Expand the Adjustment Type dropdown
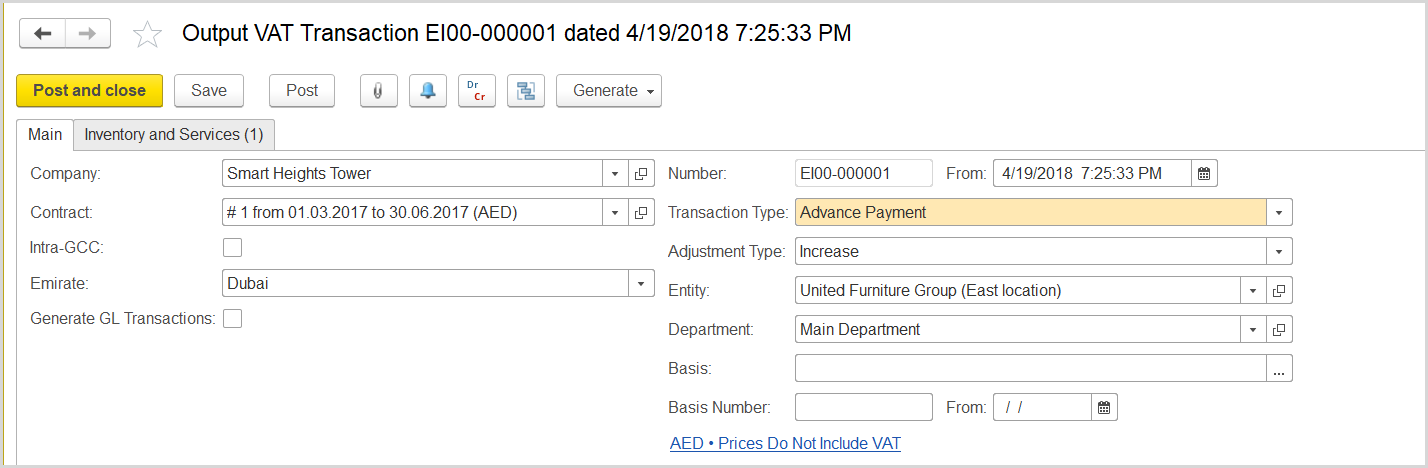 1279,252
